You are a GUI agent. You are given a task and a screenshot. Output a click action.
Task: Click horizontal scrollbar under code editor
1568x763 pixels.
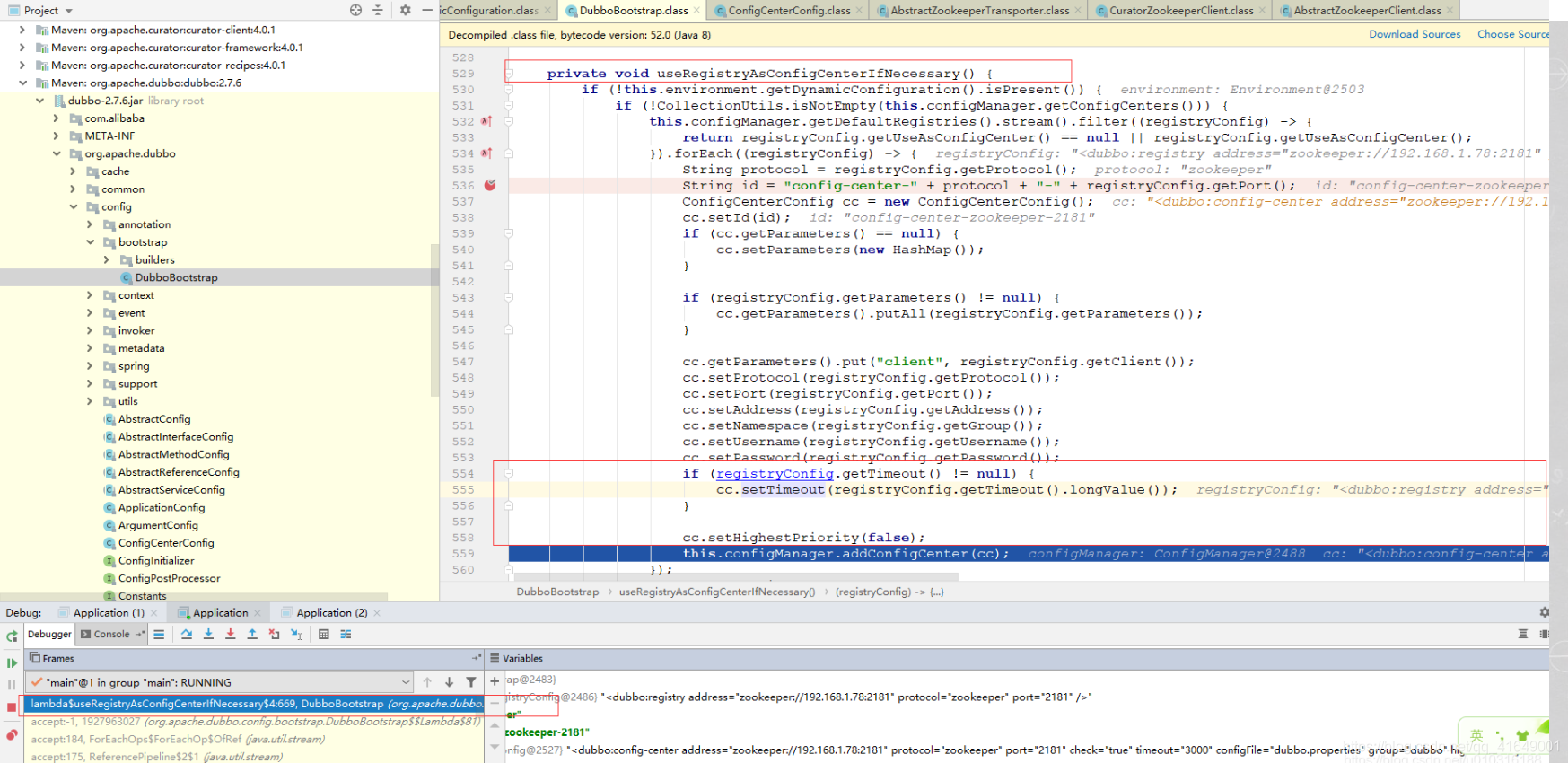(734, 577)
